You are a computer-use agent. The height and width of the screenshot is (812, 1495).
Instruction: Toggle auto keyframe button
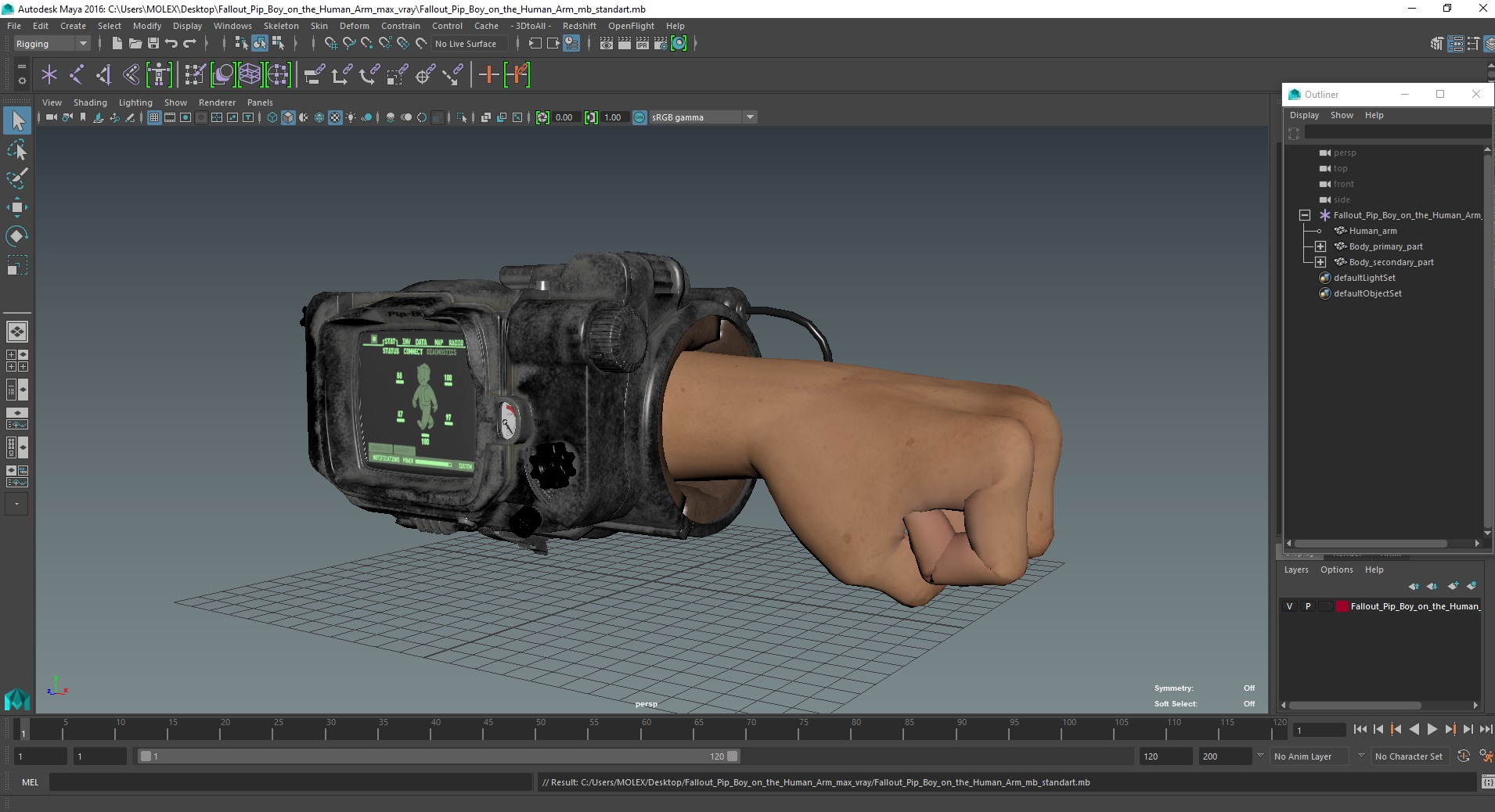[x=1464, y=756]
